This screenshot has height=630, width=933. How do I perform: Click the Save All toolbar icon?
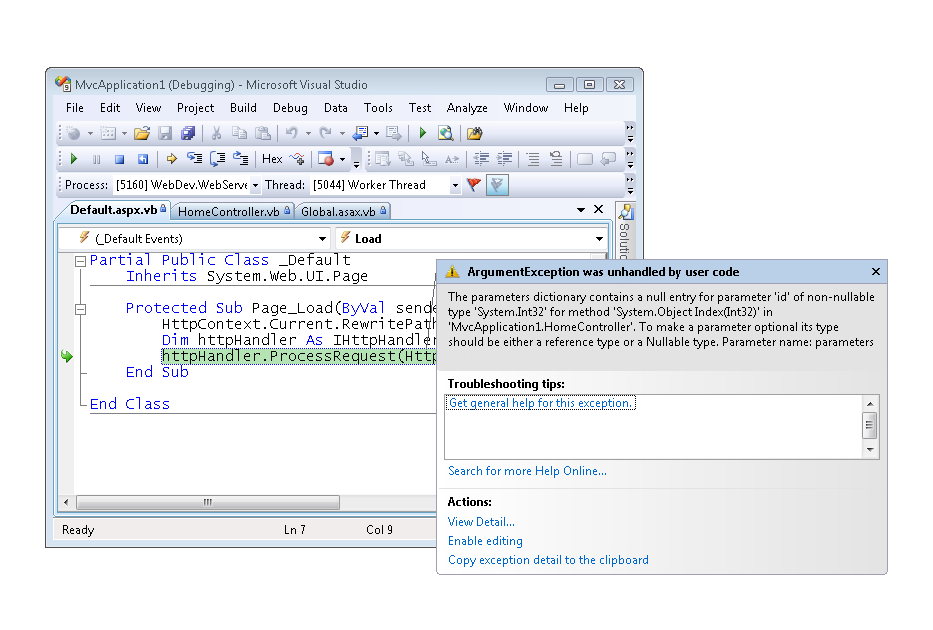[x=188, y=133]
